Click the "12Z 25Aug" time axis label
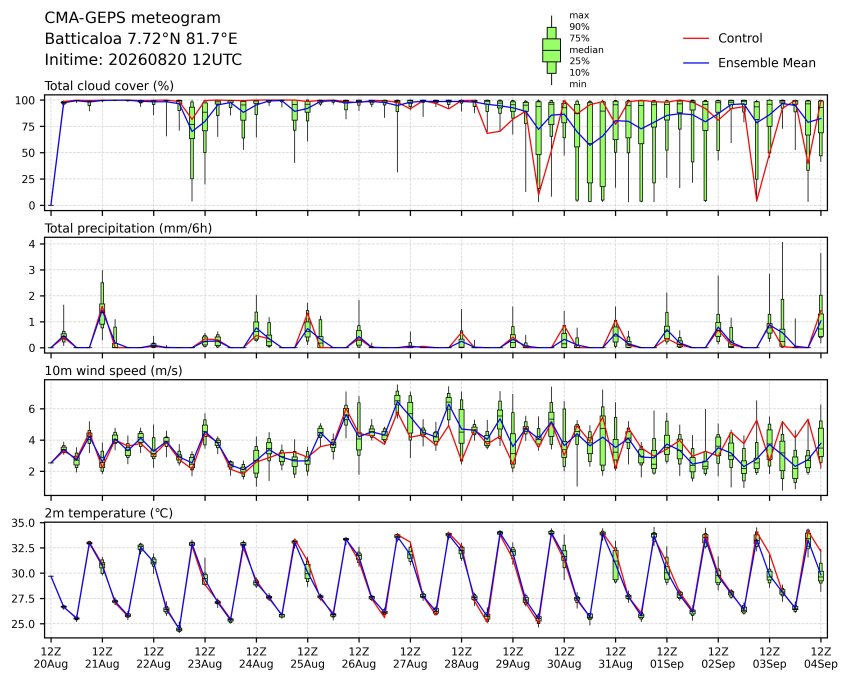The height and width of the screenshot is (681, 849). 308,658
